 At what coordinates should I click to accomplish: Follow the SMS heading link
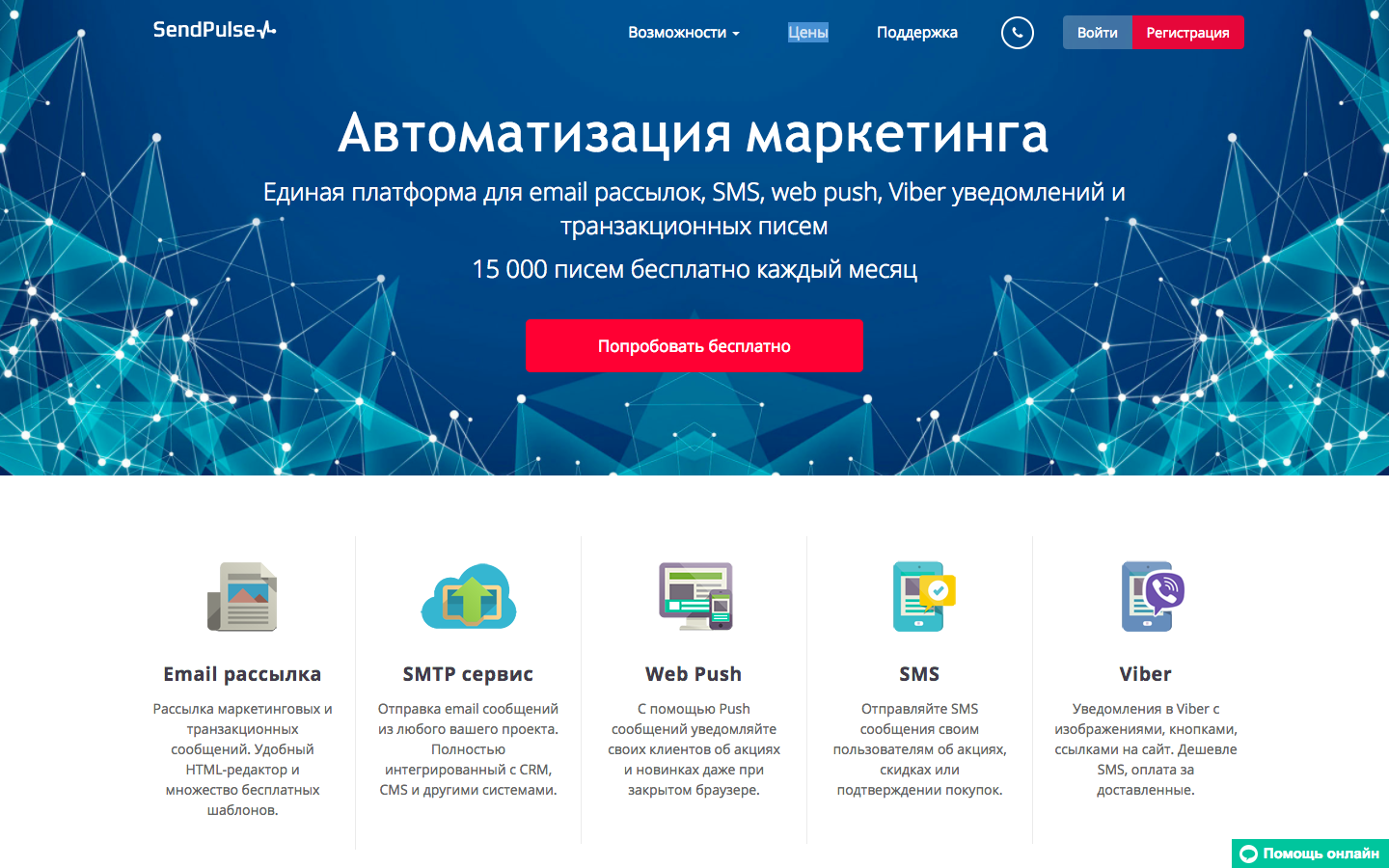click(919, 674)
